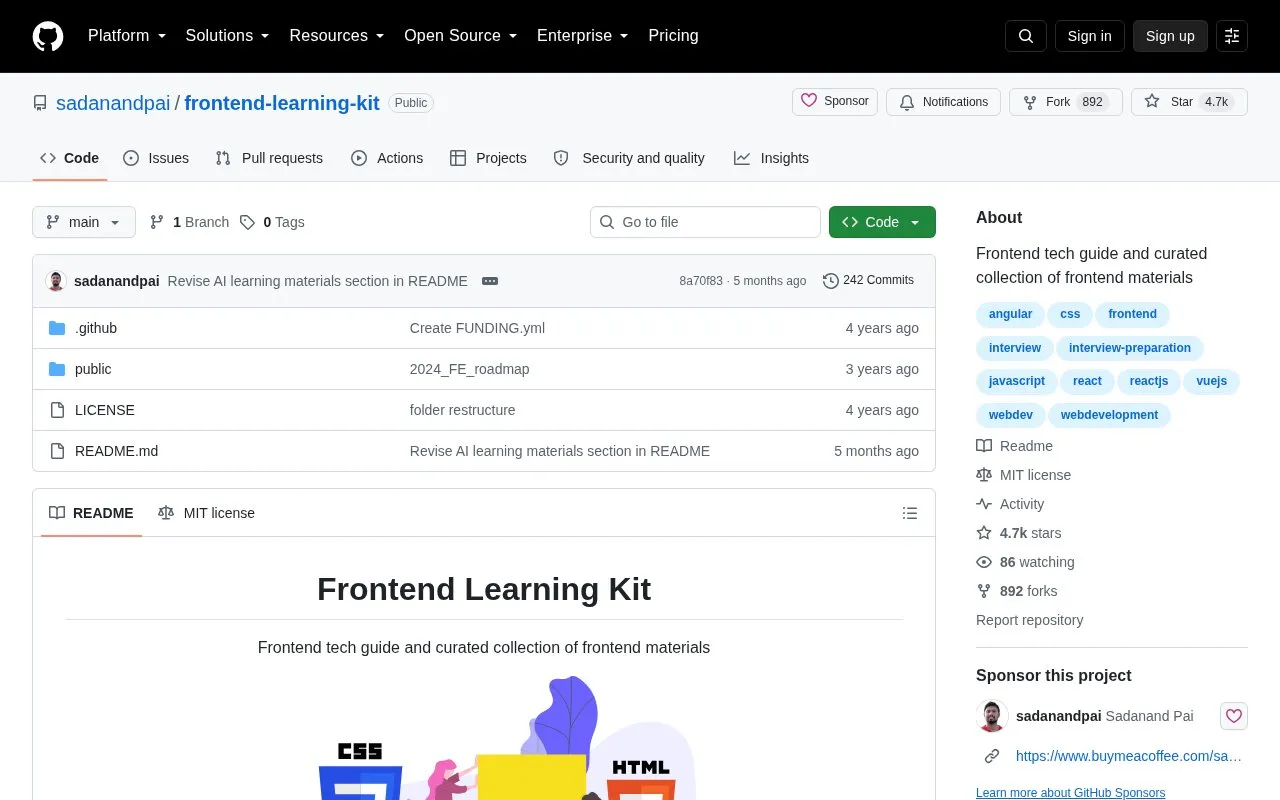Go to the GitHub homepage logo
The width and height of the screenshot is (1280, 800).
tap(48, 36)
